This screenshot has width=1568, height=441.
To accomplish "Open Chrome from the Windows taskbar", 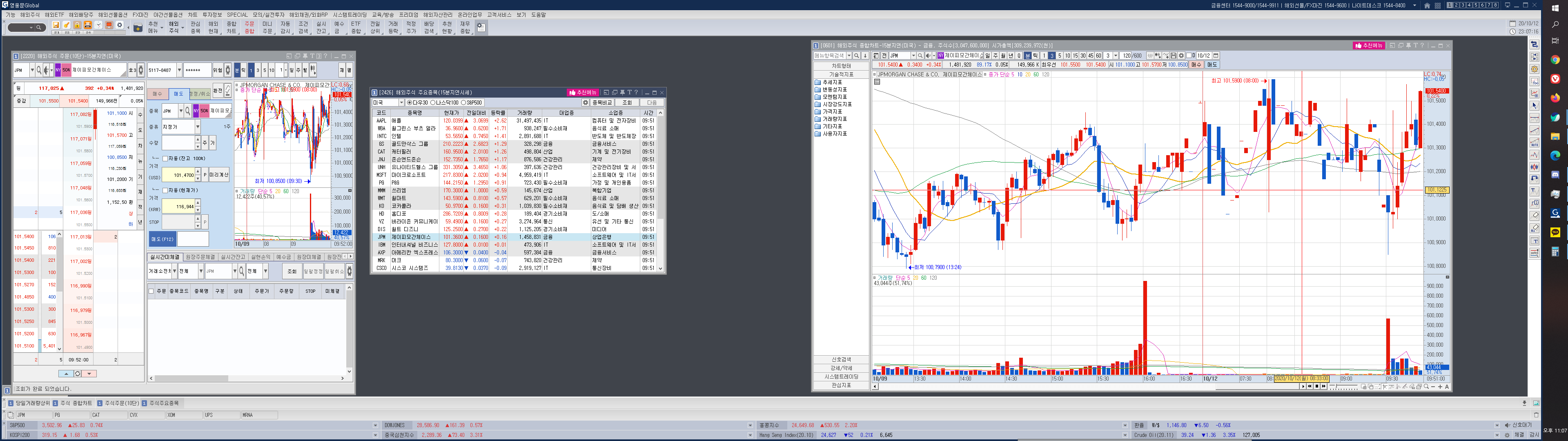I will point(1555,60).
